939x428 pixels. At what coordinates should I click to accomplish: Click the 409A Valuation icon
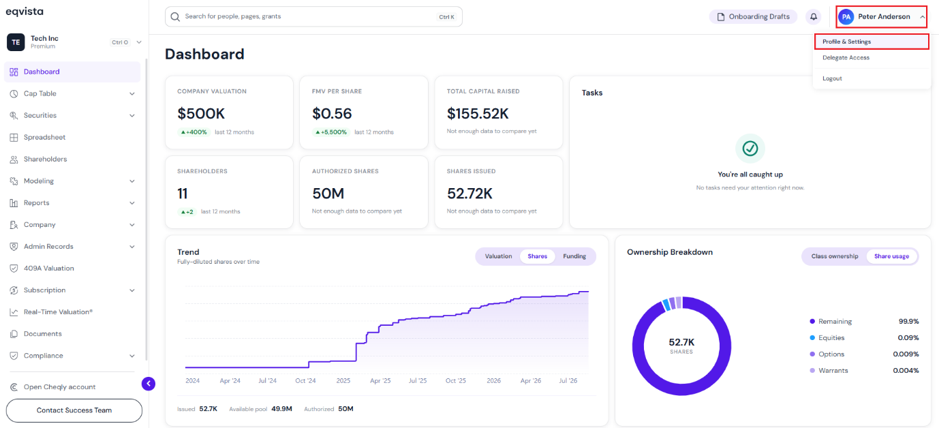pyautogui.click(x=14, y=268)
